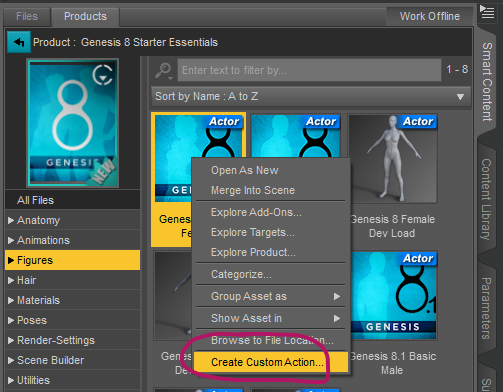Open Show Asset in submenu
This screenshot has height=392, width=503.
(x=271, y=318)
